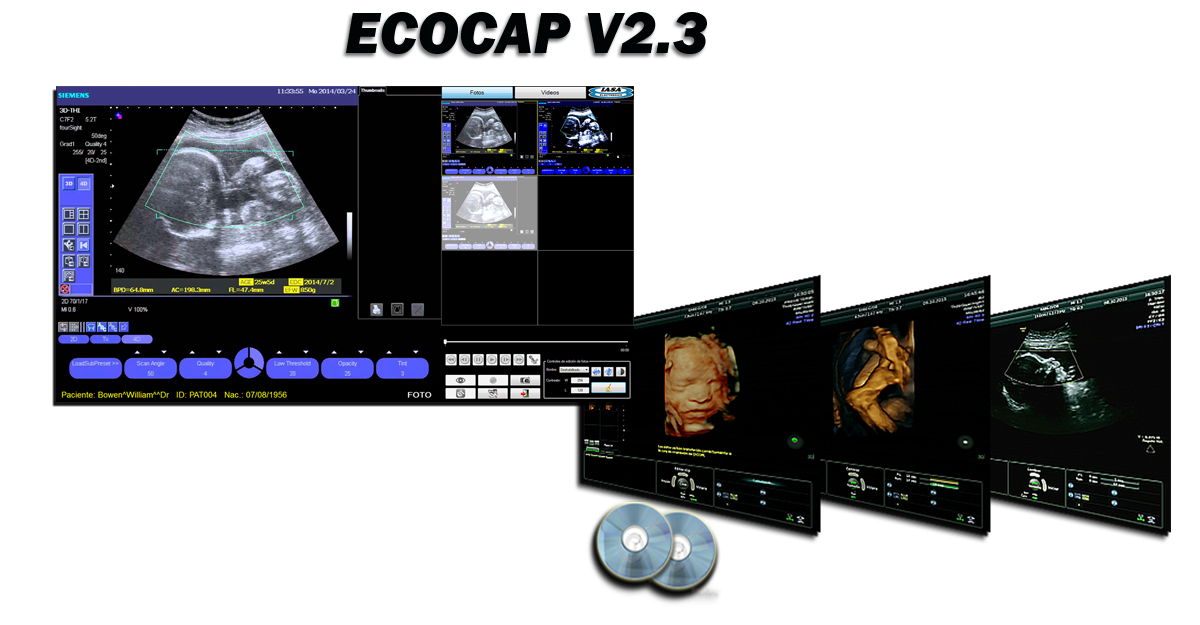
Task: Increase Scan Angle with up arrow
Action: point(137,352)
